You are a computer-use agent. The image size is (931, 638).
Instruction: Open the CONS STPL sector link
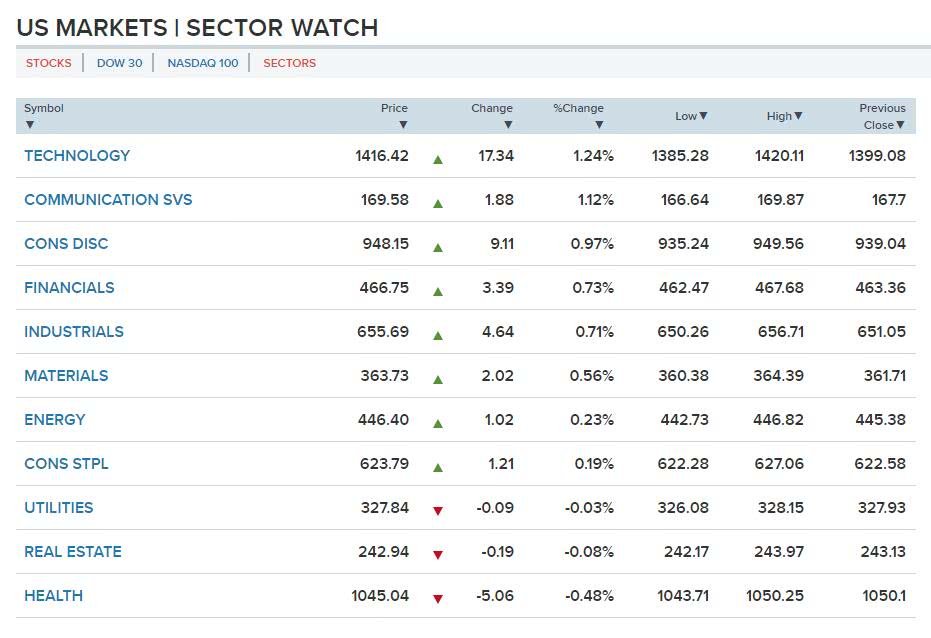coord(66,464)
